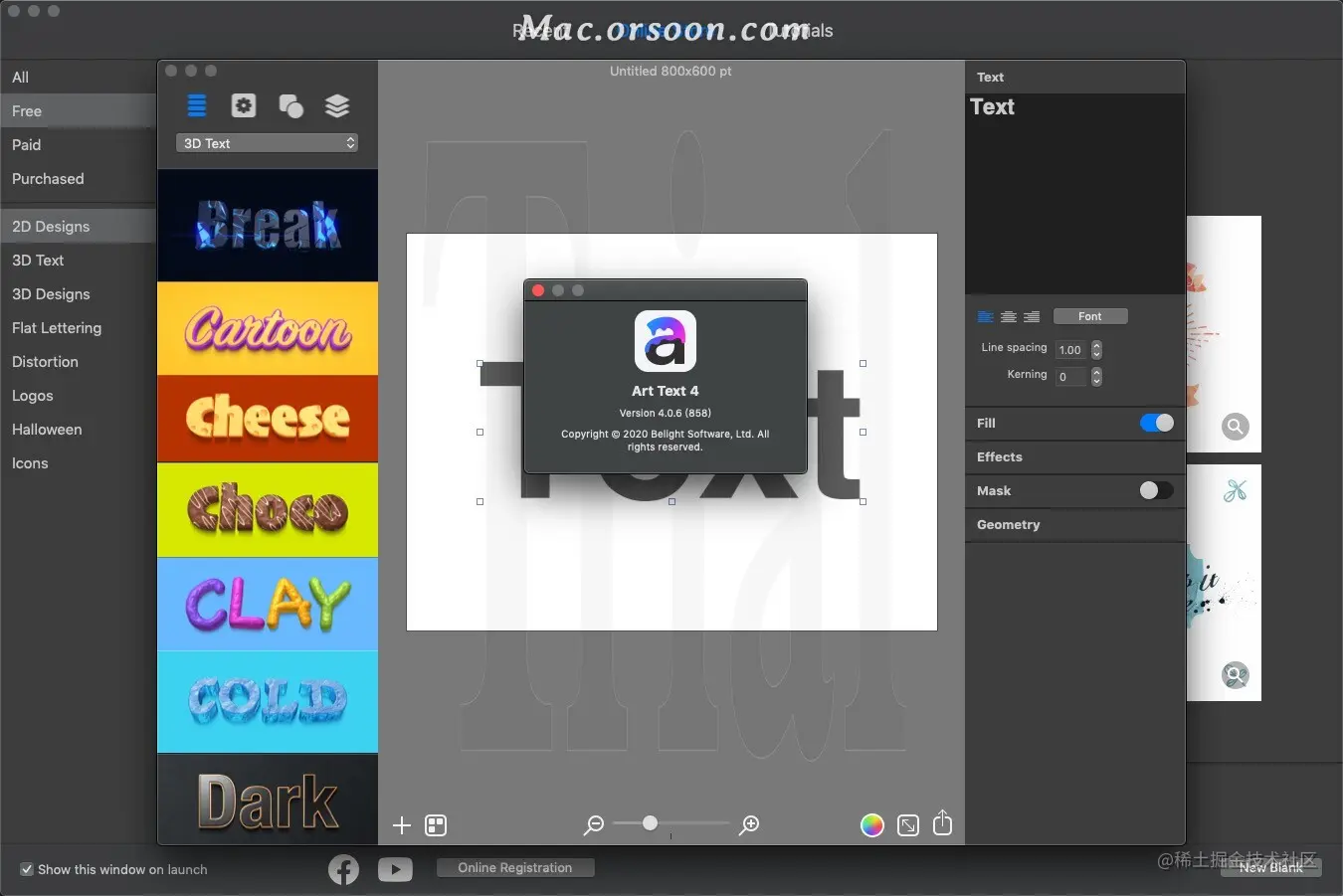Click the Online Registration button
1343x896 pixels.
click(x=515, y=868)
